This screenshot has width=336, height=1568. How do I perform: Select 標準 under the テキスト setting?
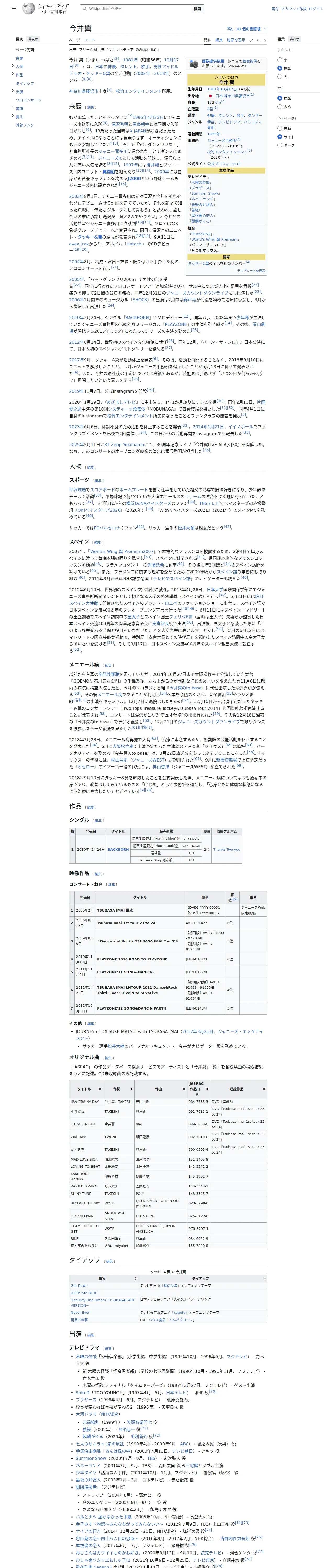280,68
